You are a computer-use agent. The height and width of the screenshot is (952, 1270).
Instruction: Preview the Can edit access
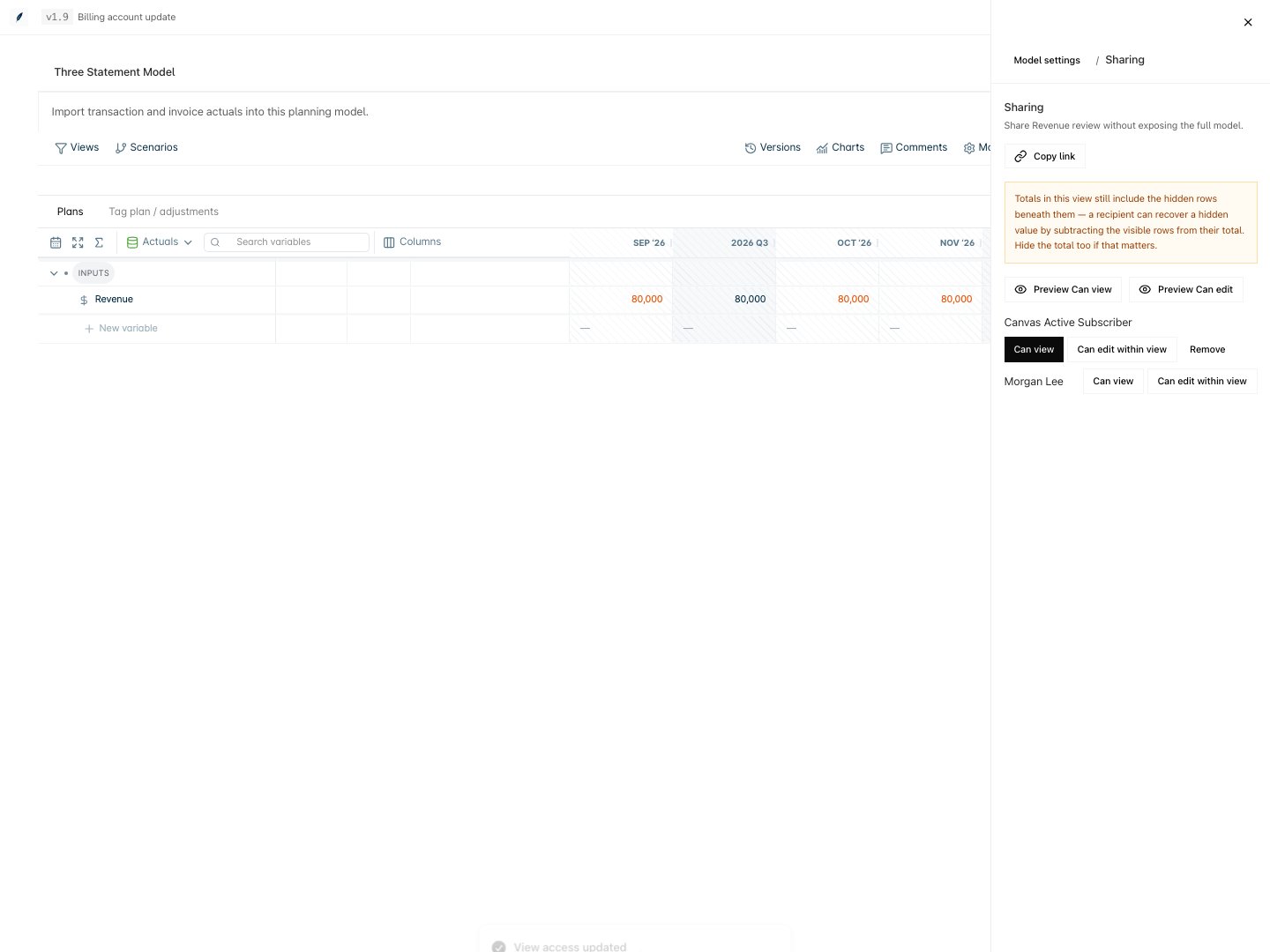click(1186, 289)
